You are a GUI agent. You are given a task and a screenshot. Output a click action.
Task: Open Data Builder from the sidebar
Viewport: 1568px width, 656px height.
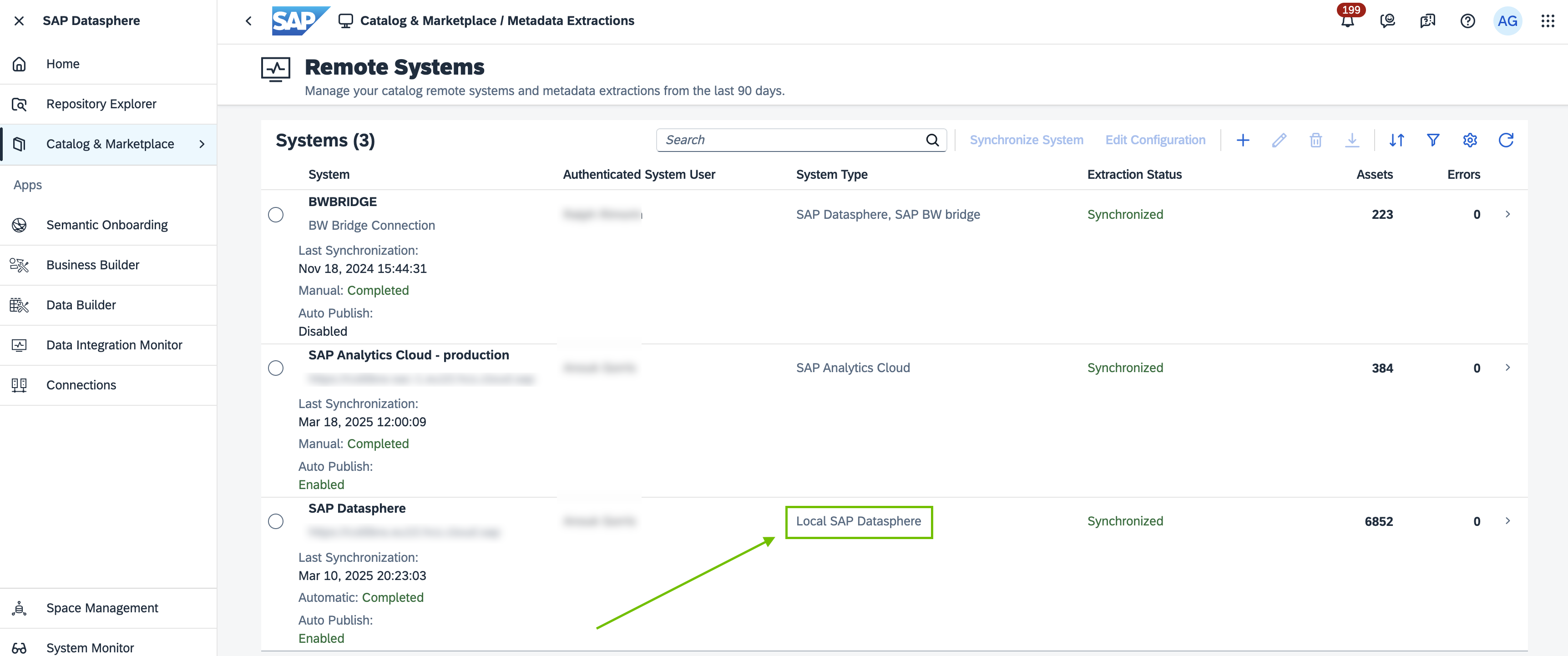click(81, 305)
